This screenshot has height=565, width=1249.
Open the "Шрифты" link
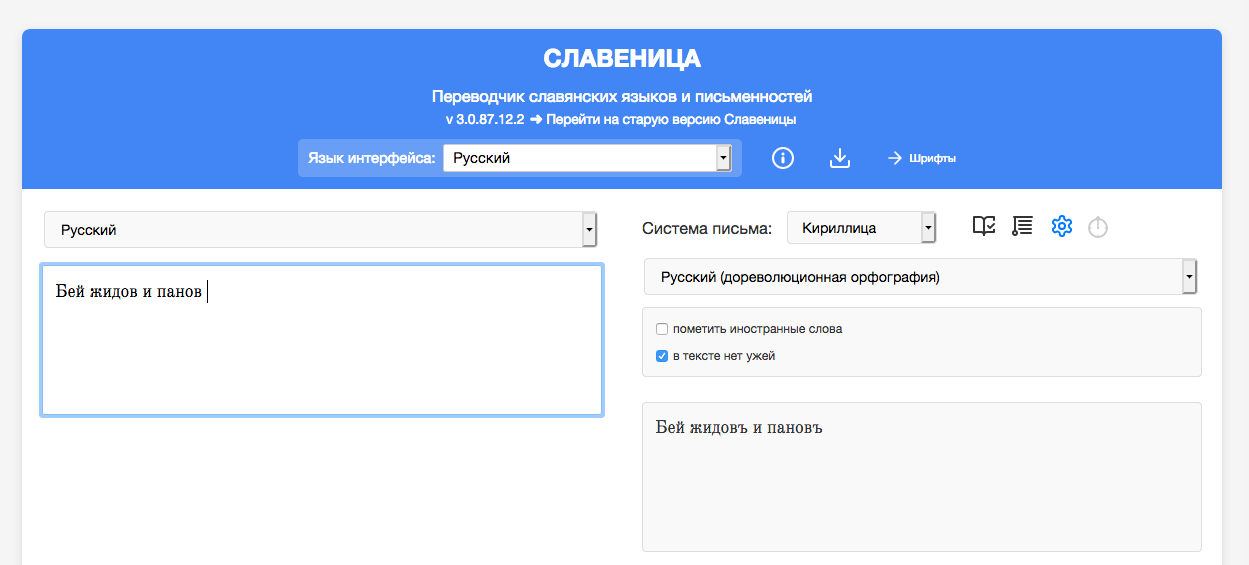tap(922, 158)
